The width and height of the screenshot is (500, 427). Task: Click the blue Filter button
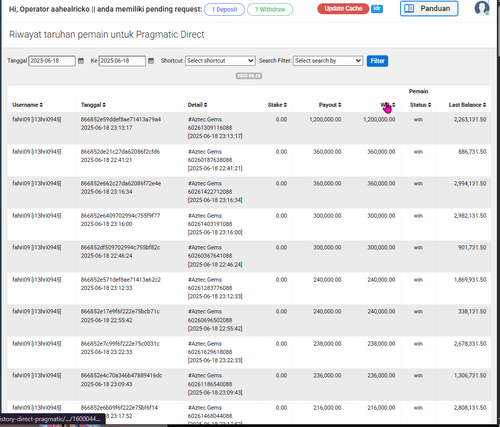click(x=377, y=61)
